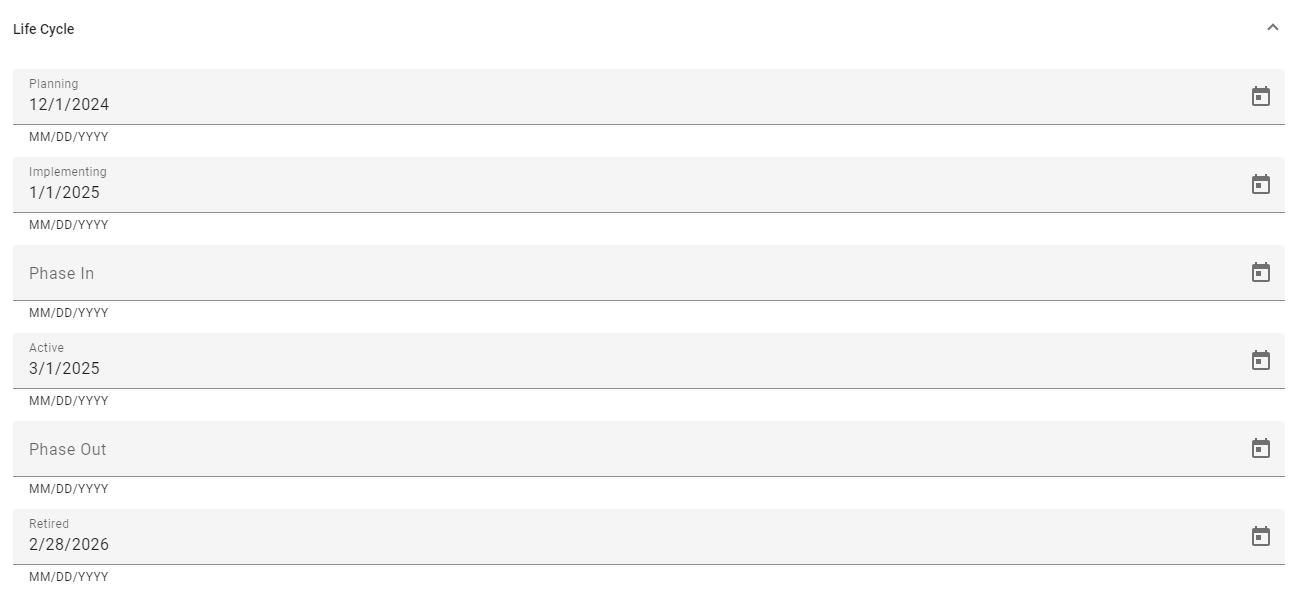The image size is (1297, 592).
Task: Click the empty Phase Out field
Action: [x=600, y=449]
